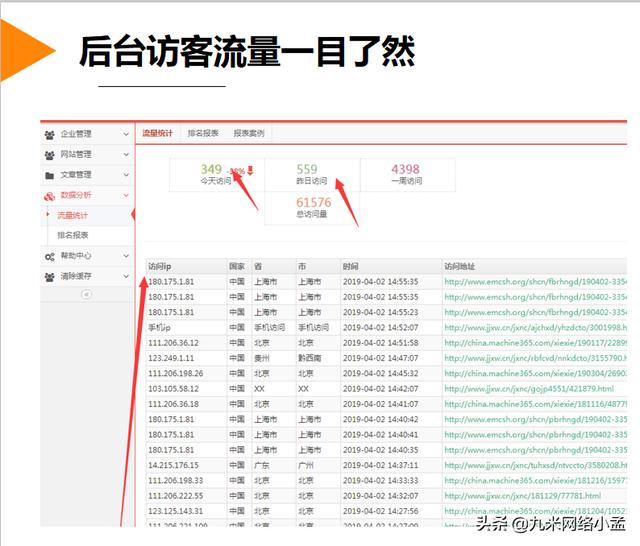The width and height of the screenshot is (640, 546).
Task: Expand the 清除缓存 menu chevron
Action: (126, 276)
